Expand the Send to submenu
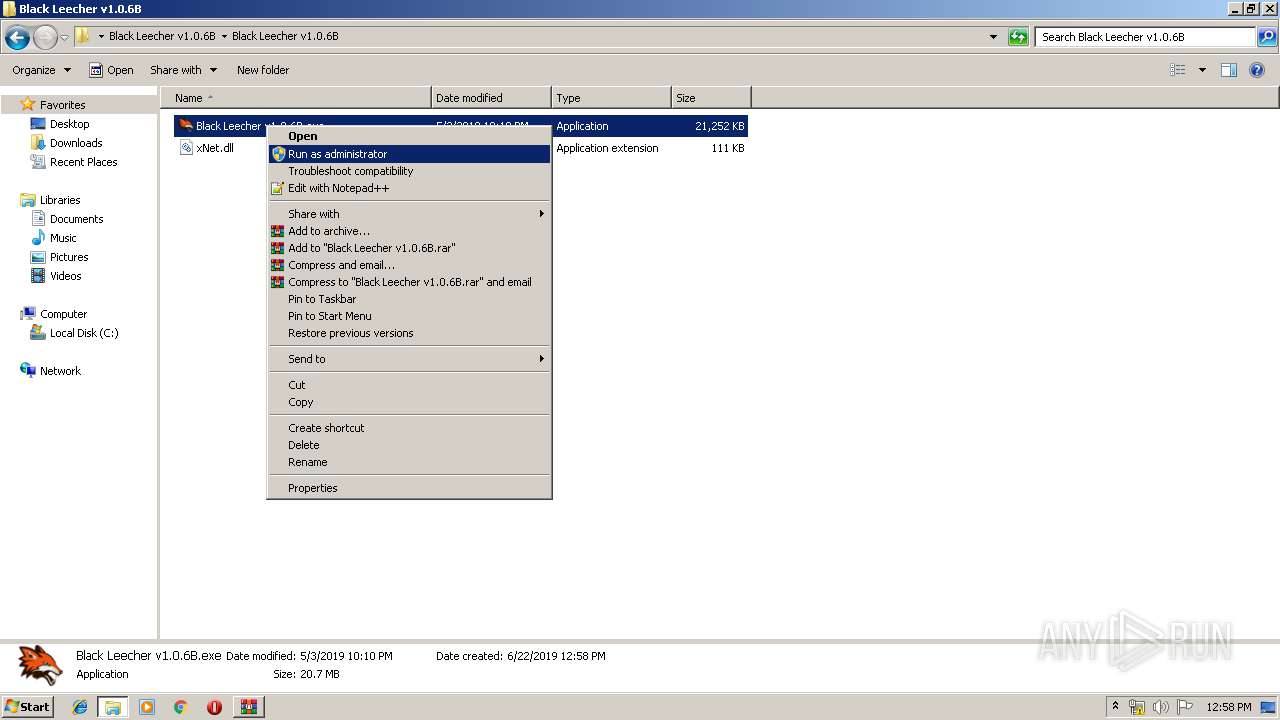The height and width of the screenshot is (720, 1280). 409,359
